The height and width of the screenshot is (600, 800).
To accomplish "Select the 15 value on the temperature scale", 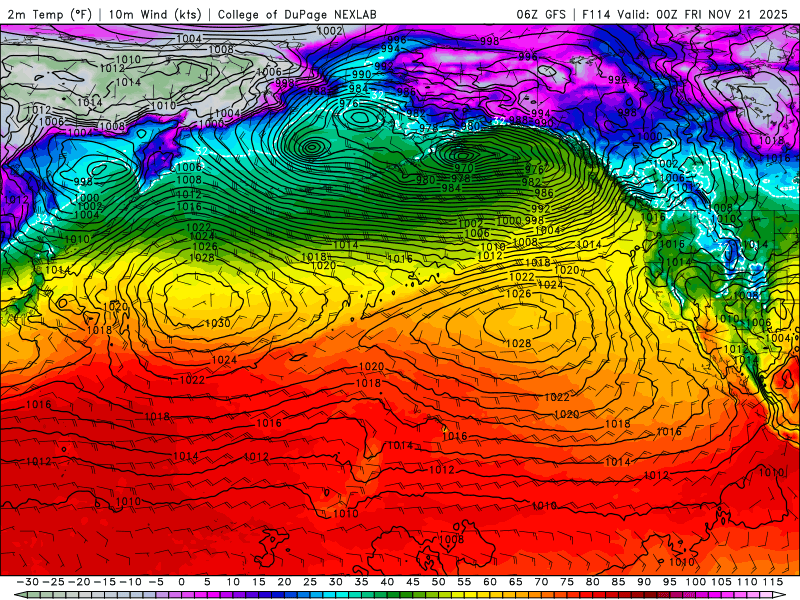I will tap(259, 582).
